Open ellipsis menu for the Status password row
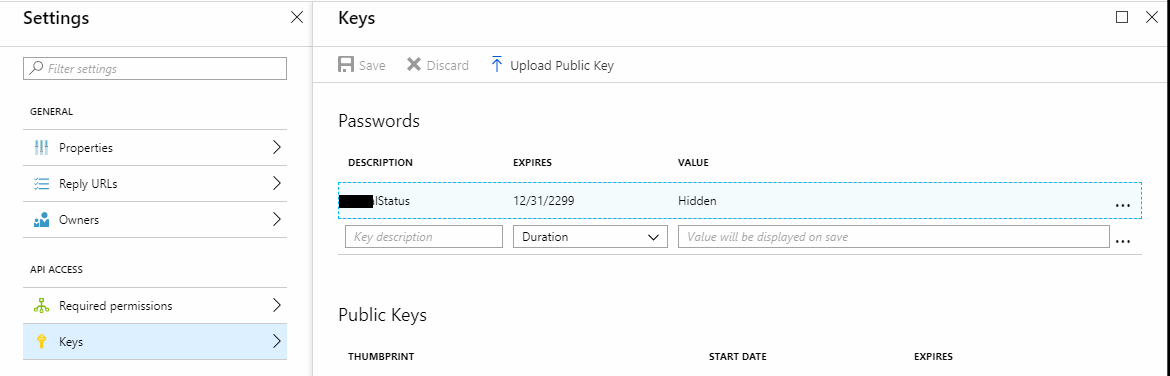 click(x=1121, y=204)
